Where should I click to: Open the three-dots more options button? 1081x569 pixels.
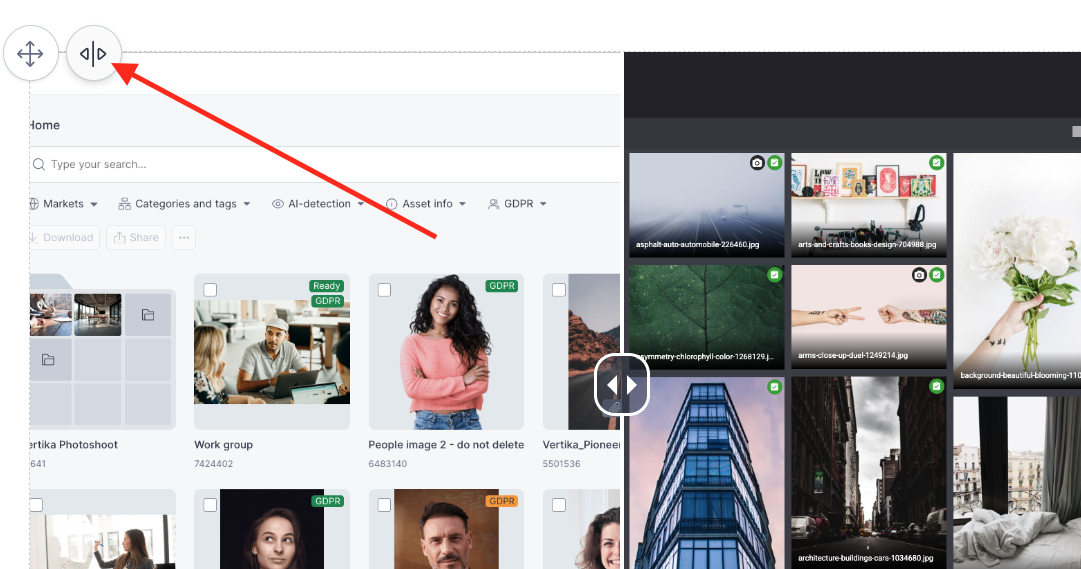point(183,237)
